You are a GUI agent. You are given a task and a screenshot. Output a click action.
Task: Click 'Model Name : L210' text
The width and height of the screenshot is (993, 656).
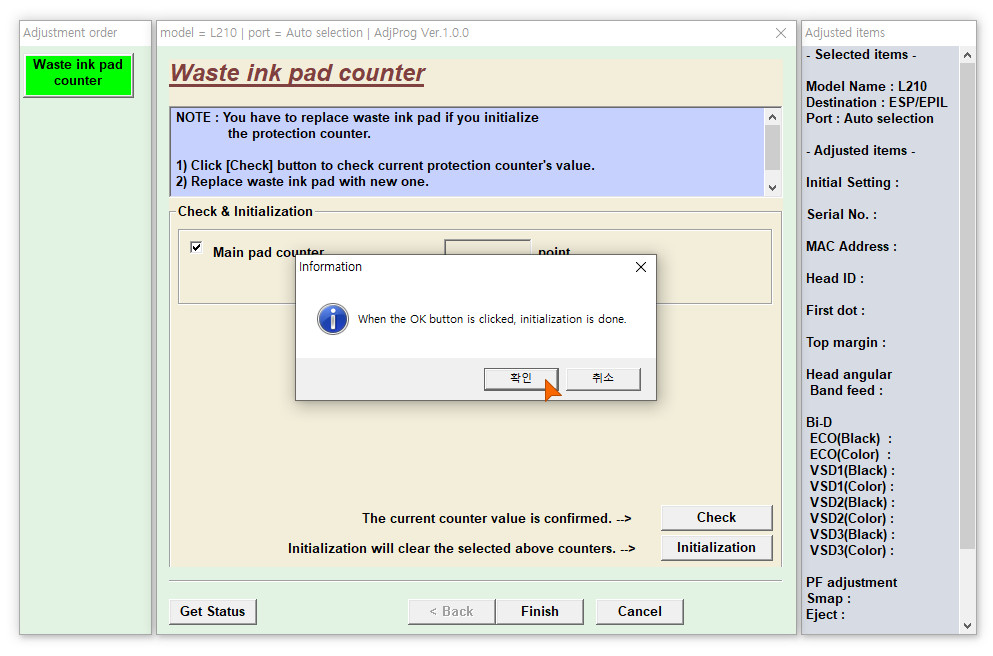866,86
